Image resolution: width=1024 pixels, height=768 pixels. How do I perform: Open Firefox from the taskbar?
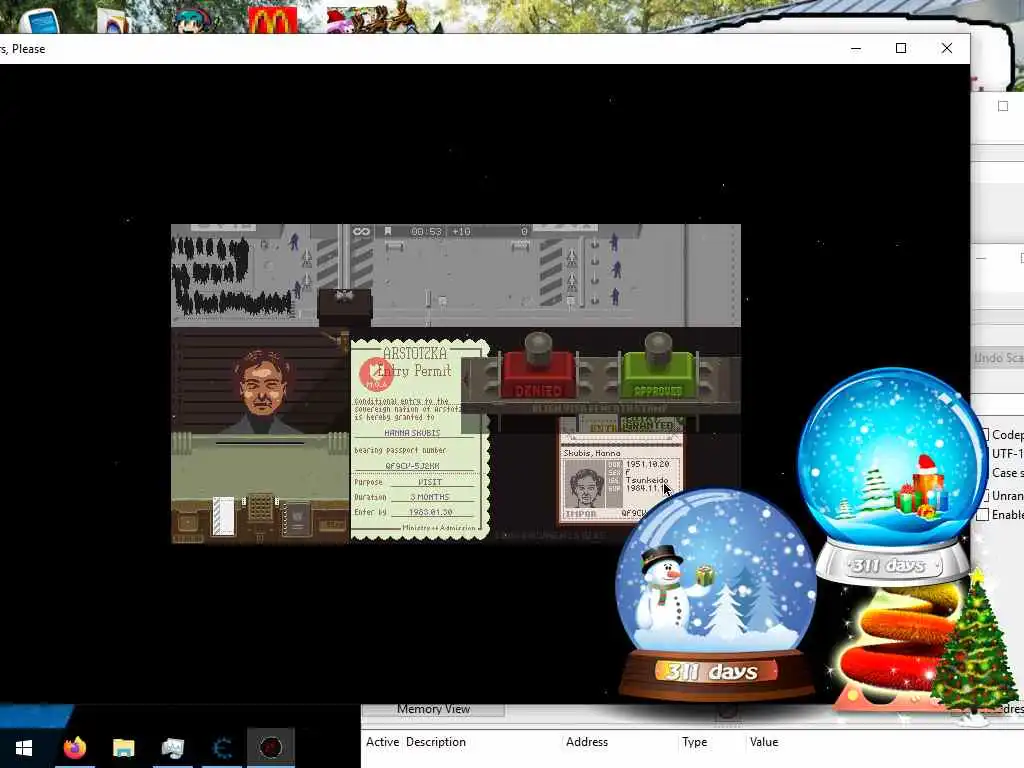[74, 747]
